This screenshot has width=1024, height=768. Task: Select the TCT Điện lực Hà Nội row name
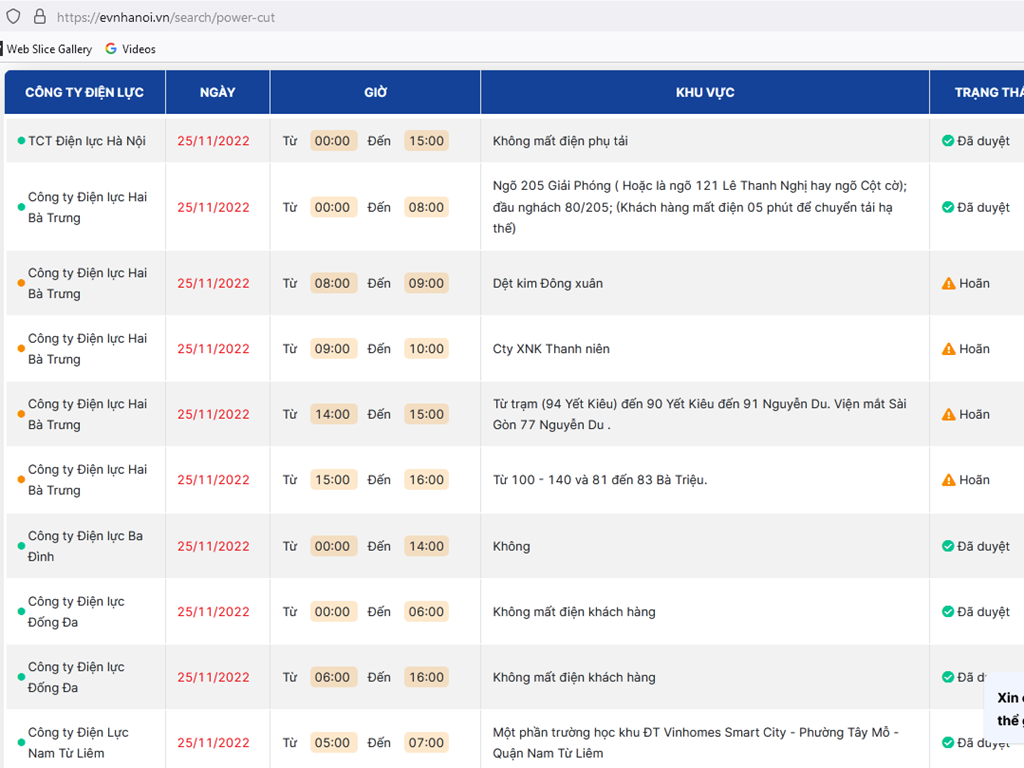pos(87,141)
